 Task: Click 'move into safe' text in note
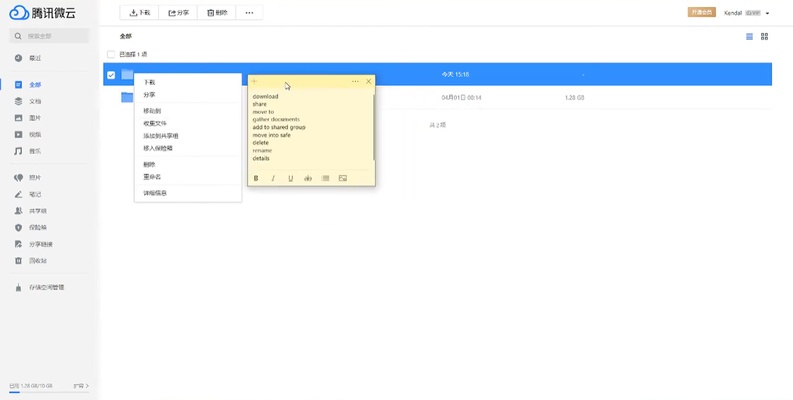(x=272, y=135)
